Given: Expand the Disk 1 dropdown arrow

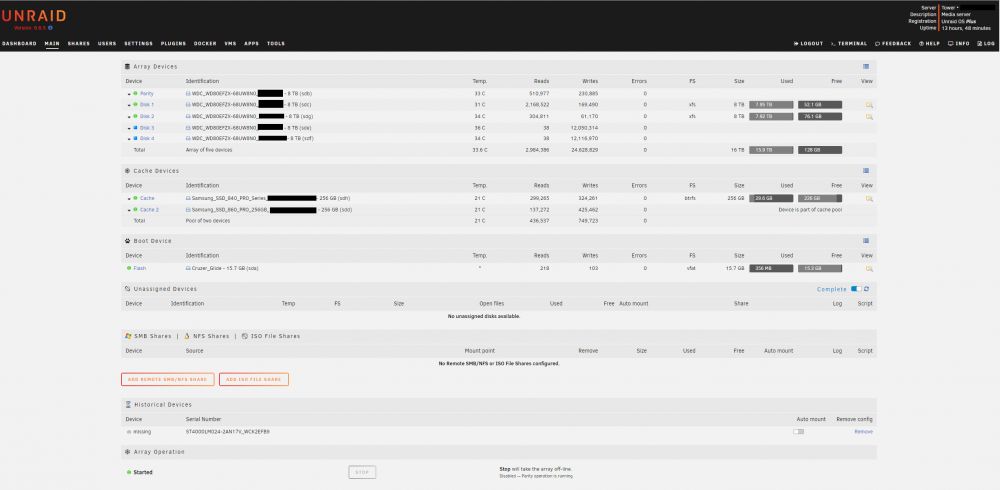Looking at the screenshot, I should coord(129,105).
